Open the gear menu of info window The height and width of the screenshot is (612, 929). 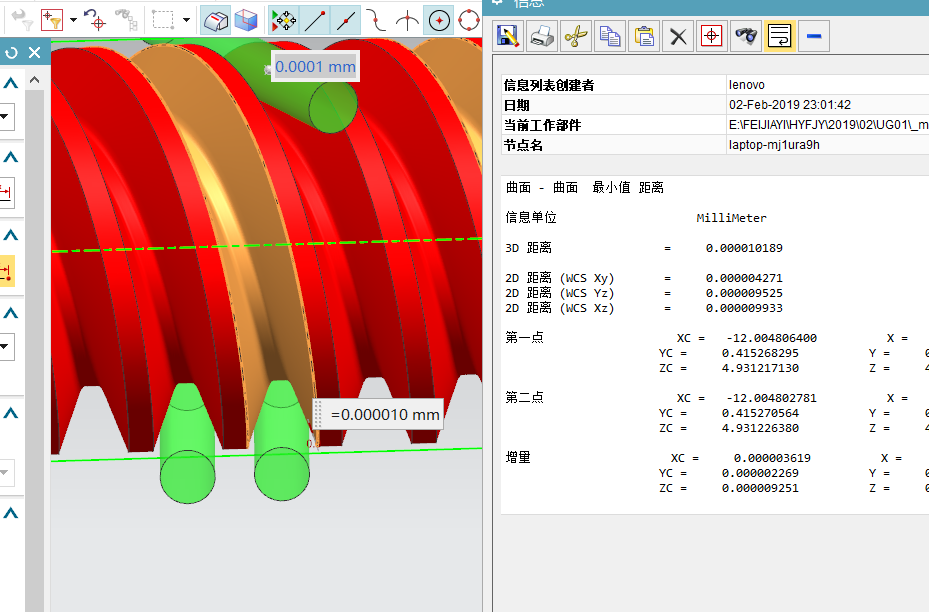click(498, 2)
